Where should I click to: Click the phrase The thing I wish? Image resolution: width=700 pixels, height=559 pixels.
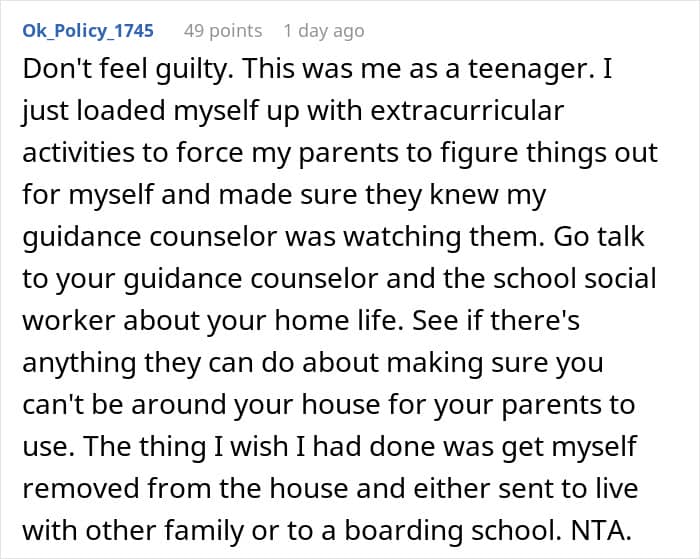coord(186,446)
